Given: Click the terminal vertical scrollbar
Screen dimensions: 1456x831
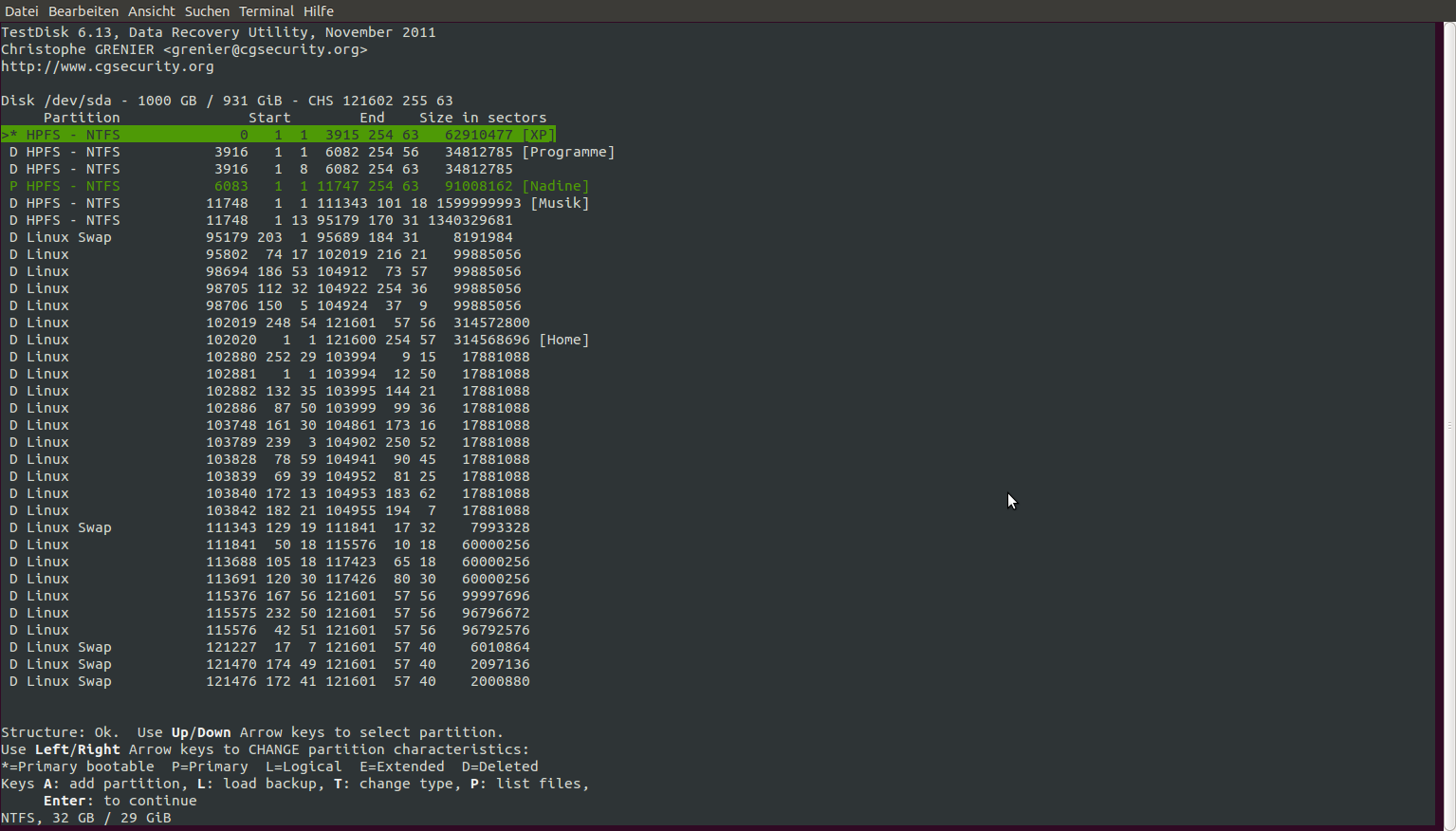Looking at the screenshot, I should (1449, 424).
